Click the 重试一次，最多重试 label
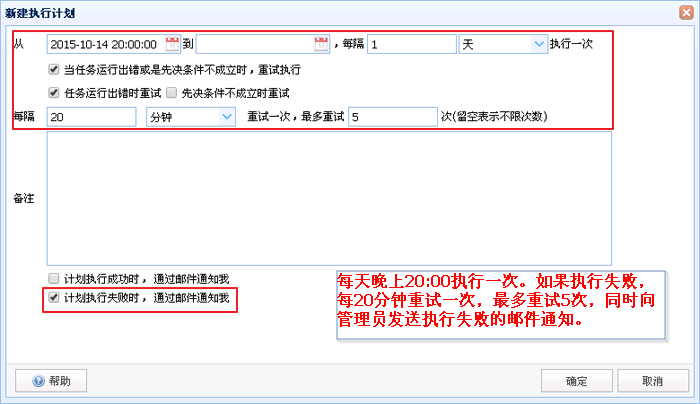 tap(296, 117)
